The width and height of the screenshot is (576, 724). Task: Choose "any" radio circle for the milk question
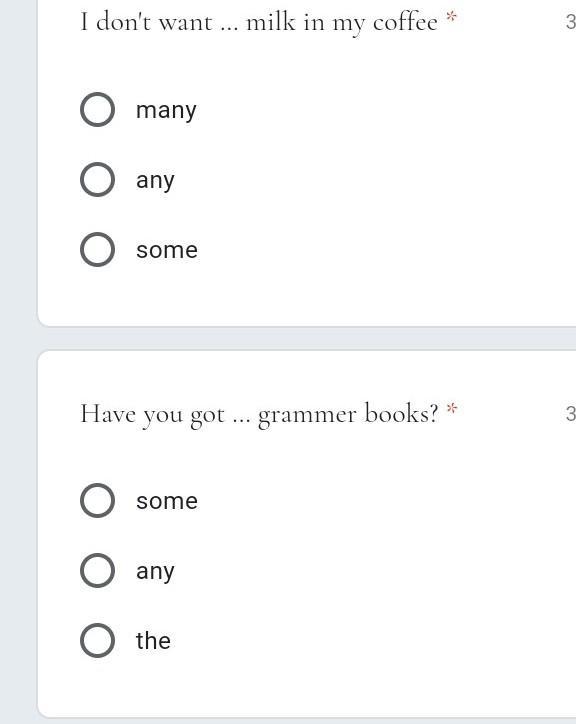pos(97,179)
